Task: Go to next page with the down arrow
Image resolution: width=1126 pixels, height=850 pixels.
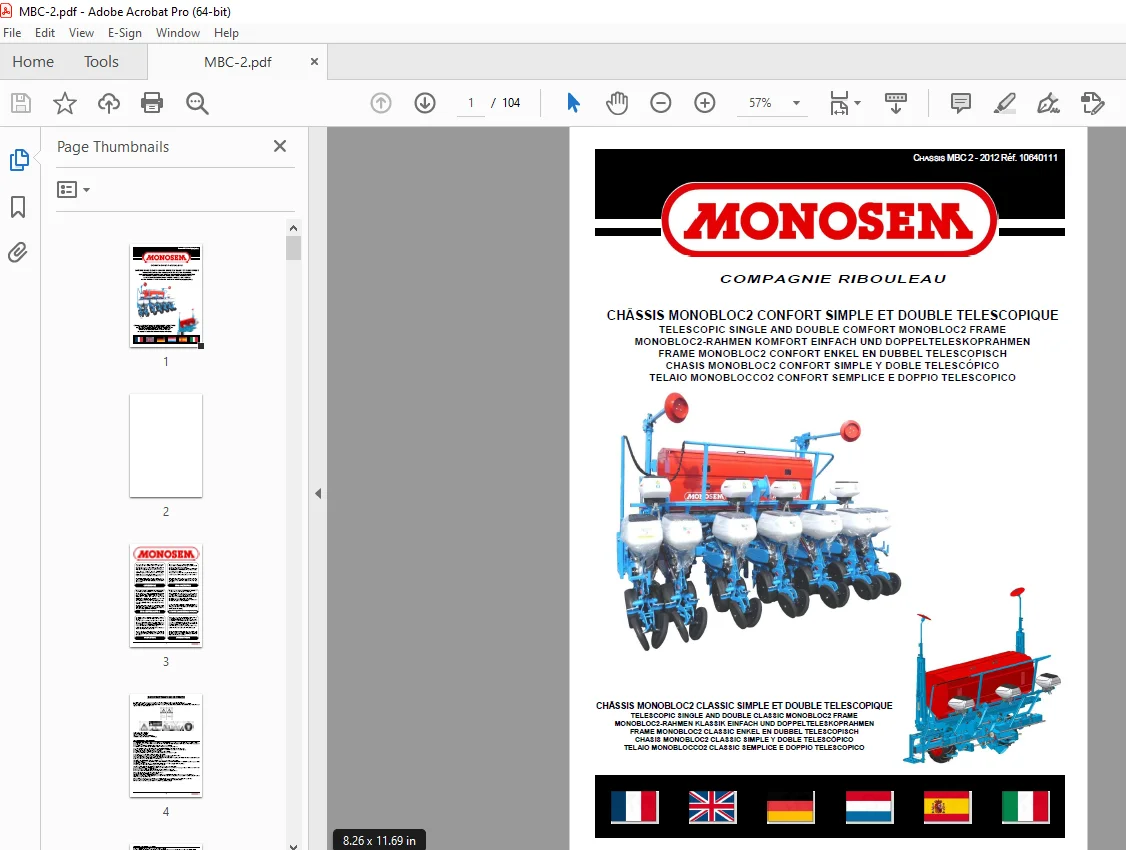Action: (x=425, y=103)
